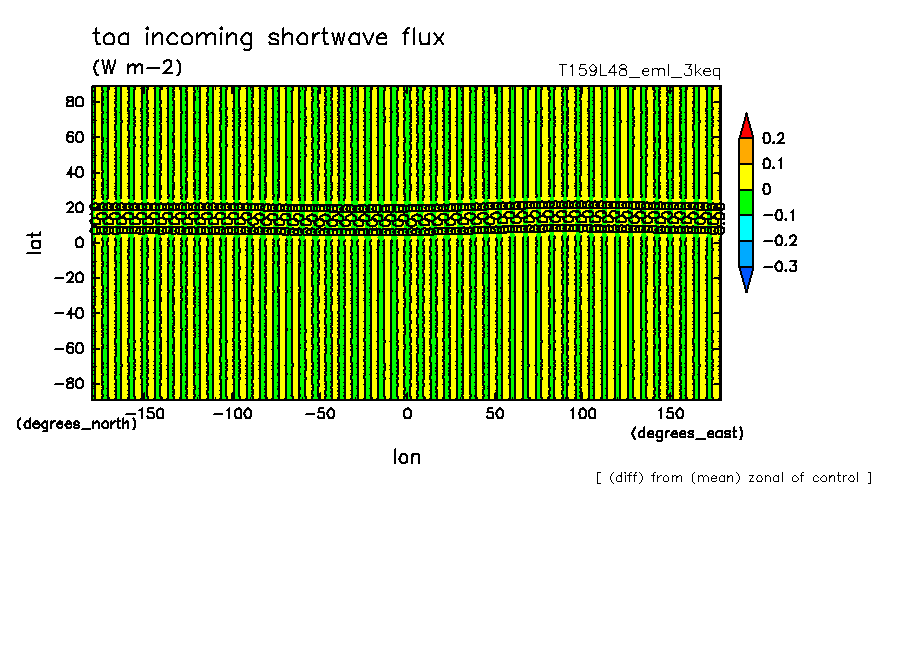Click the plot title 'toa incoming shortwave flux'
904x654 pixels.
pos(268,38)
